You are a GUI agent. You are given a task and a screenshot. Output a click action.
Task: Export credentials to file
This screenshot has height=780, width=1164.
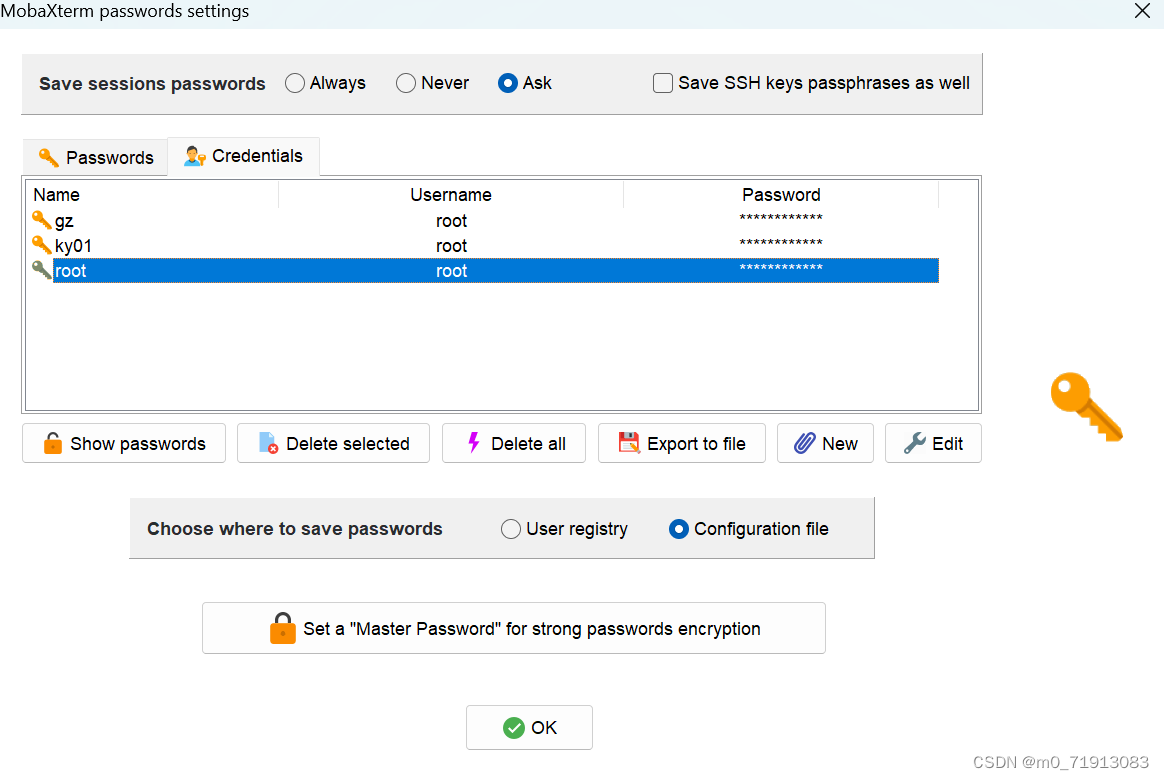click(681, 444)
